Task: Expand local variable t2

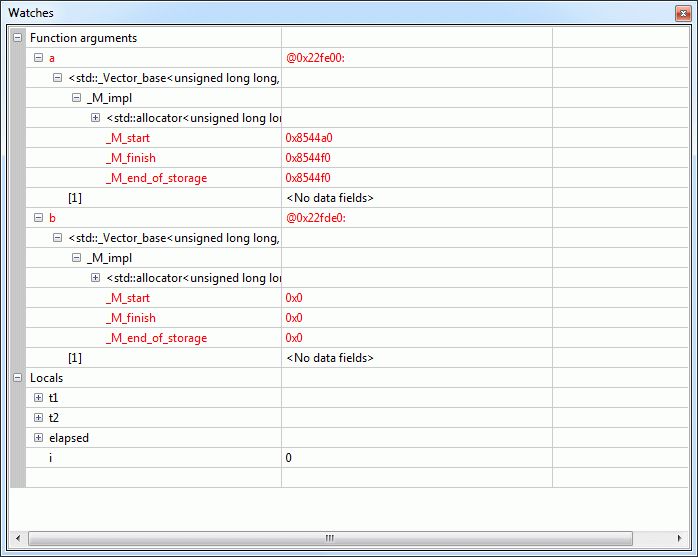Action: click(38, 418)
